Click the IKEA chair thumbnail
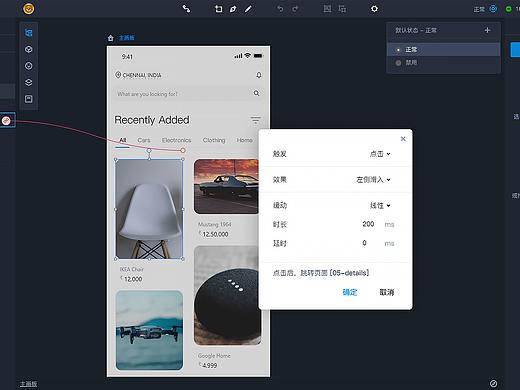Viewport: 520px width, 390px height. [x=149, y=209]
